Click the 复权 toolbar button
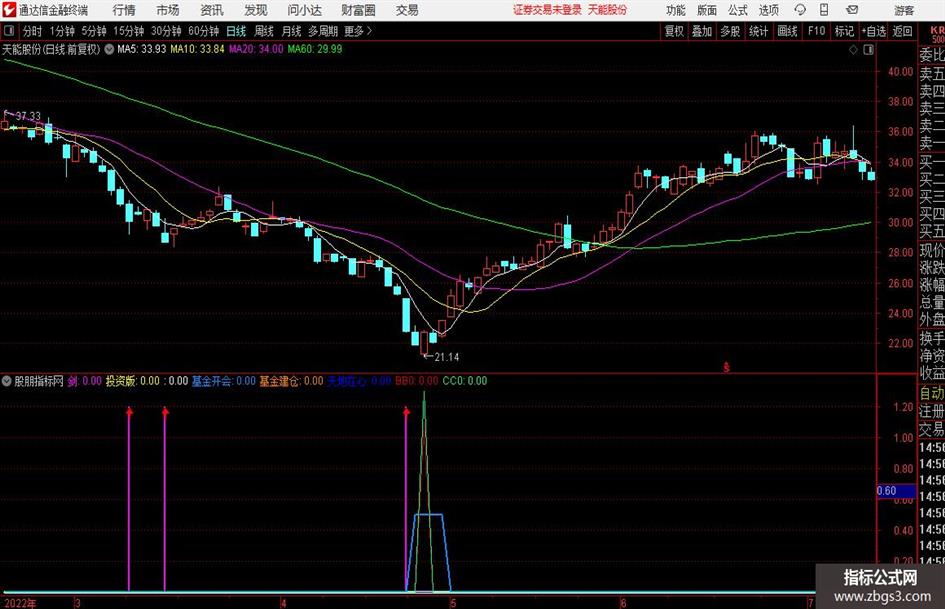Viewport: 945px width, 609px height. [x=674, y=31]
